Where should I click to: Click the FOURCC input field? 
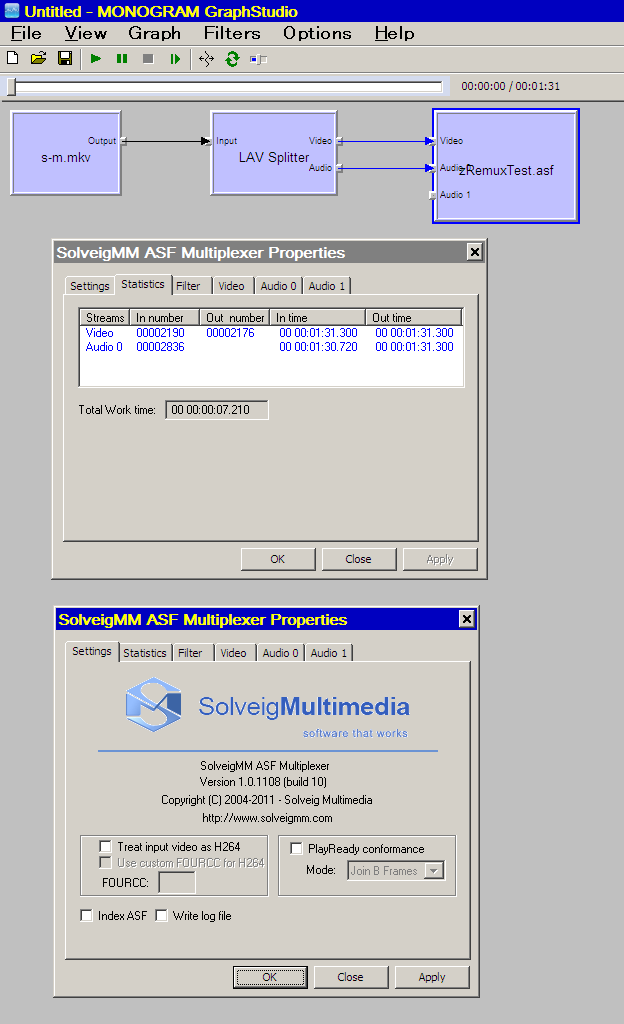(x=177, y=883)
